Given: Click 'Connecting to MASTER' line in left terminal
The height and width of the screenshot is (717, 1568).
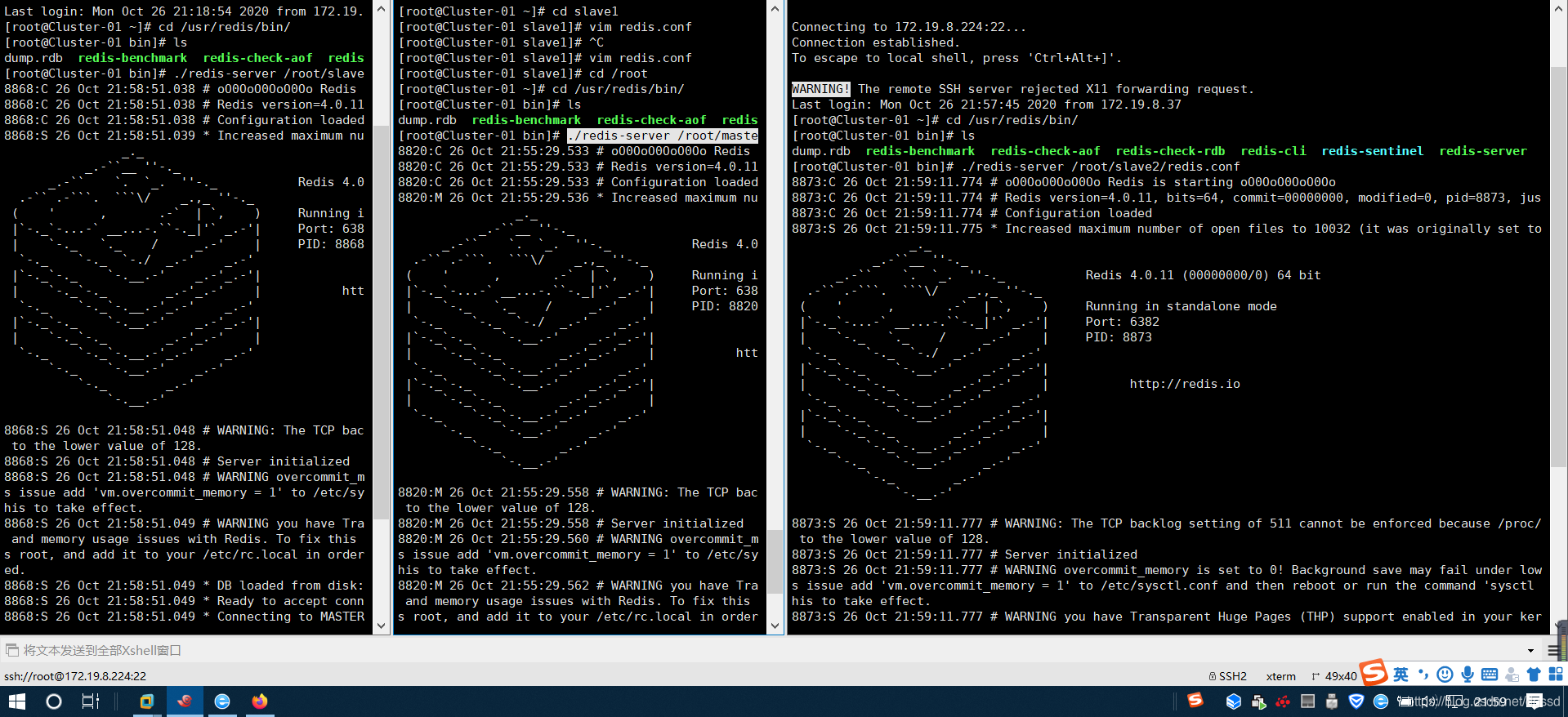Looking at the screenshot, I should pyautogui.click(x=291, y=617).
